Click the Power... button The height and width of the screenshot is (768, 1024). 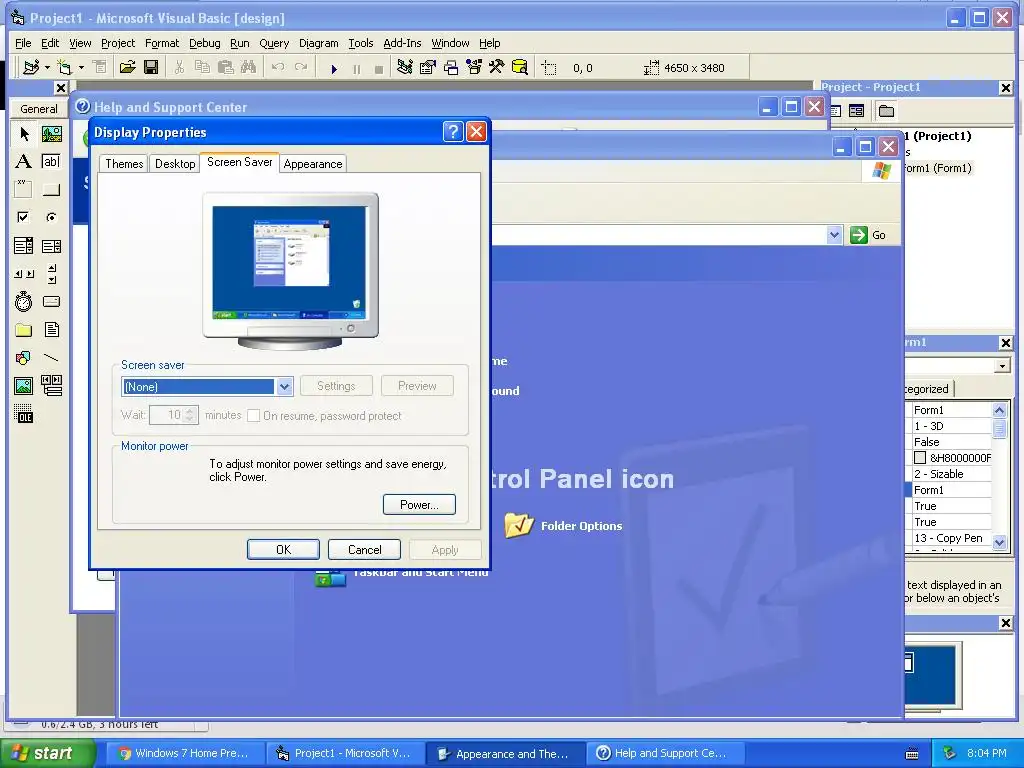click(419, 505)
